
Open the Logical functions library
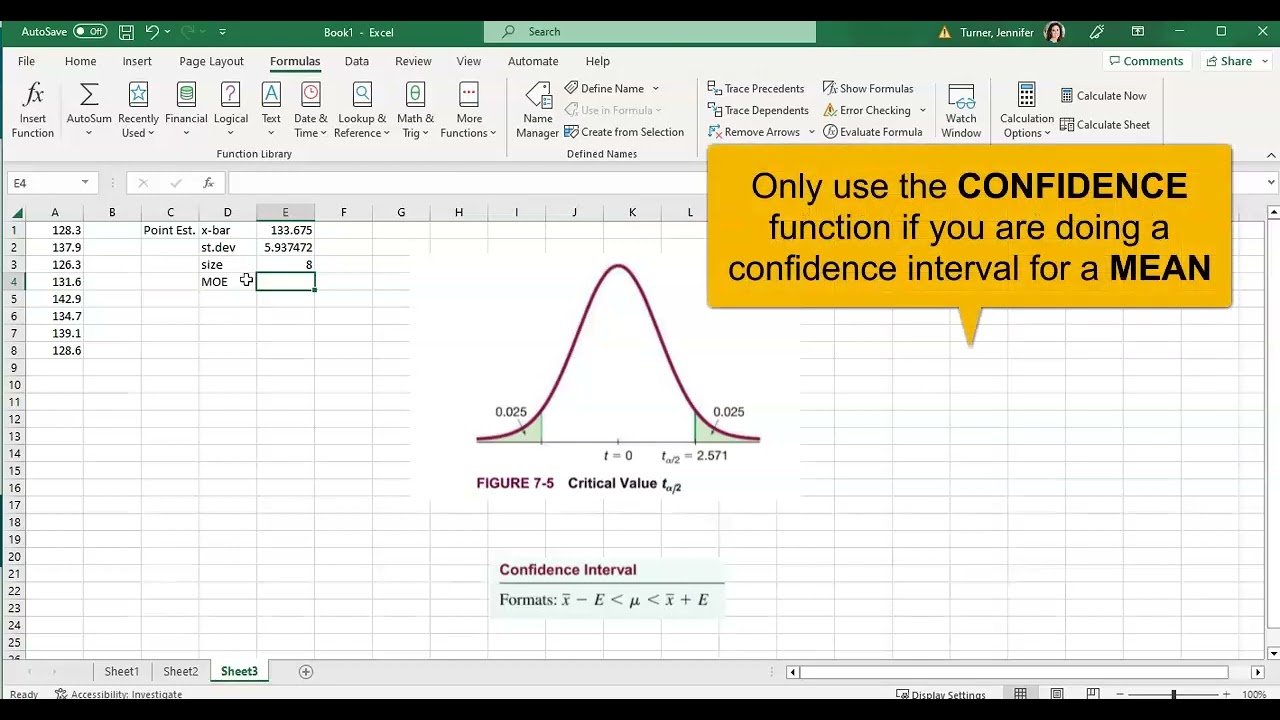pos(230,111)
